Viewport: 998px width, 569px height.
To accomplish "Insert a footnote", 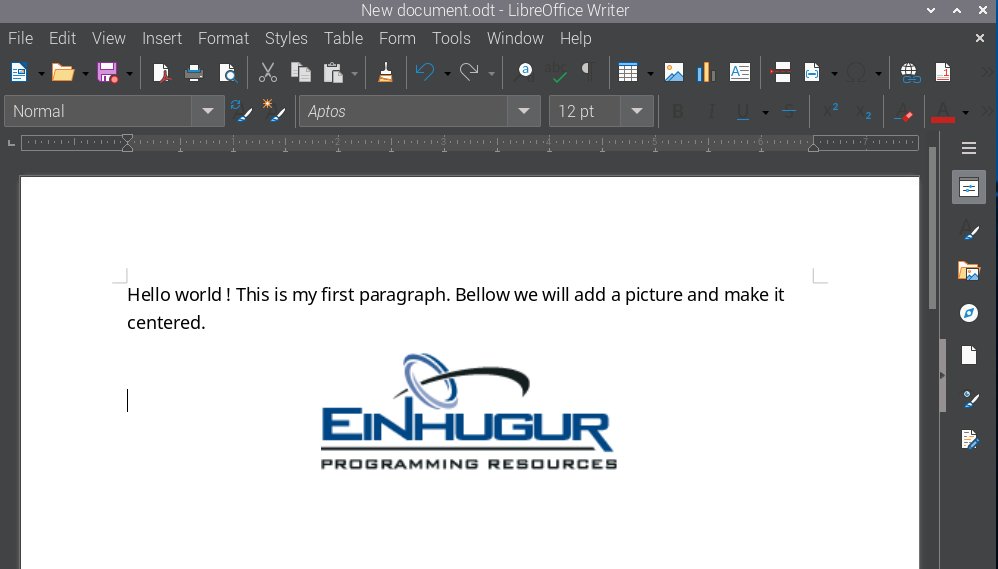I will pos(943,73).
